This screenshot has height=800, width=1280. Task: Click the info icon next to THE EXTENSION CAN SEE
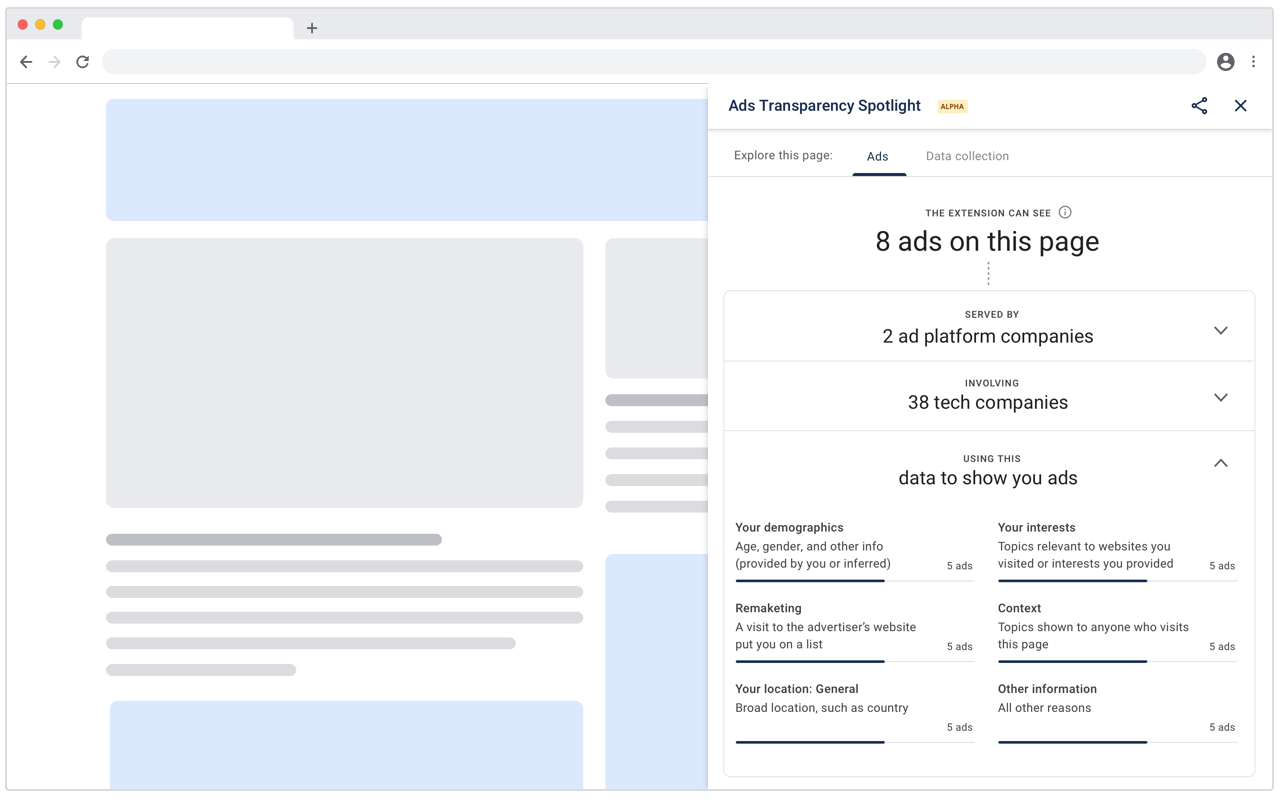click(x=1064, y=212)
